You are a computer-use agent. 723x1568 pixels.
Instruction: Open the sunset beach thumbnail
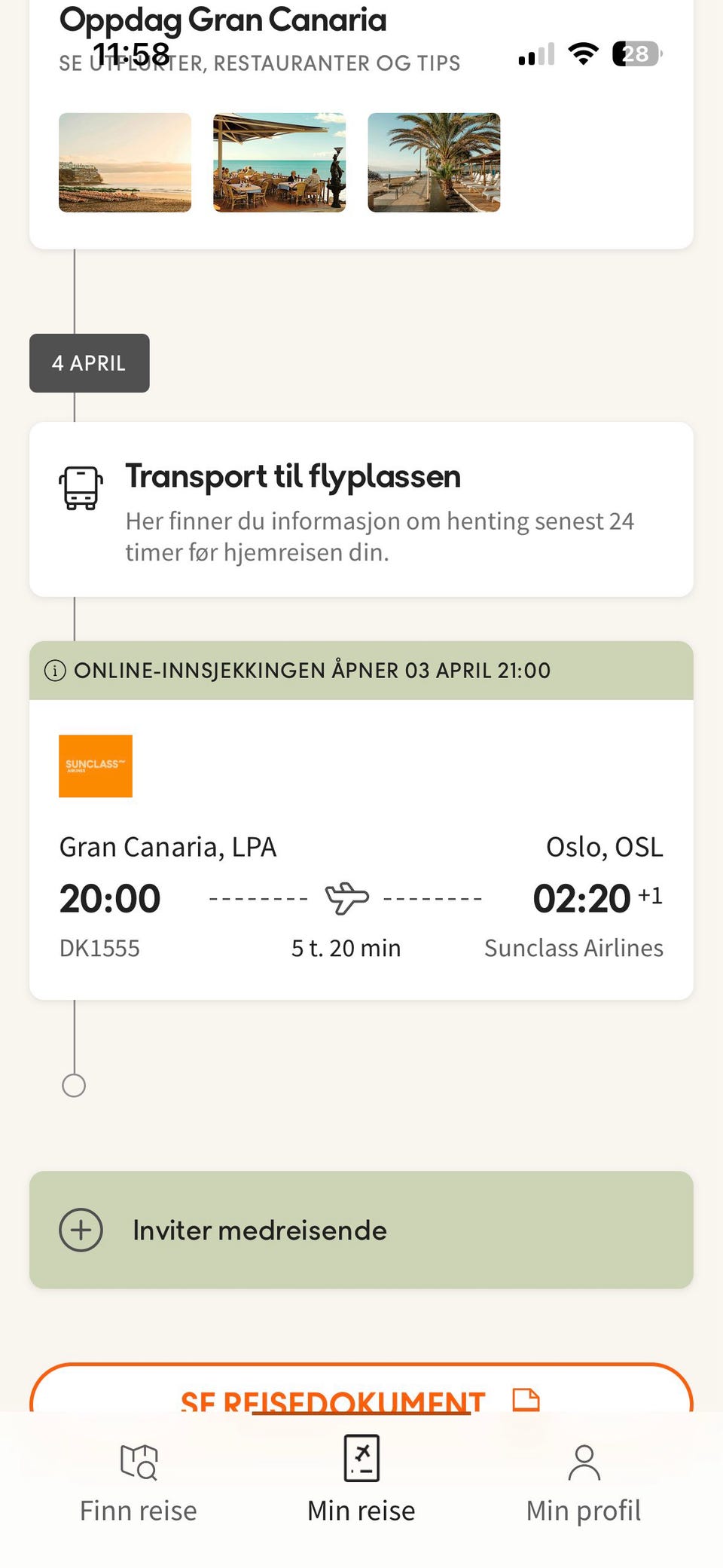(125, 163)
